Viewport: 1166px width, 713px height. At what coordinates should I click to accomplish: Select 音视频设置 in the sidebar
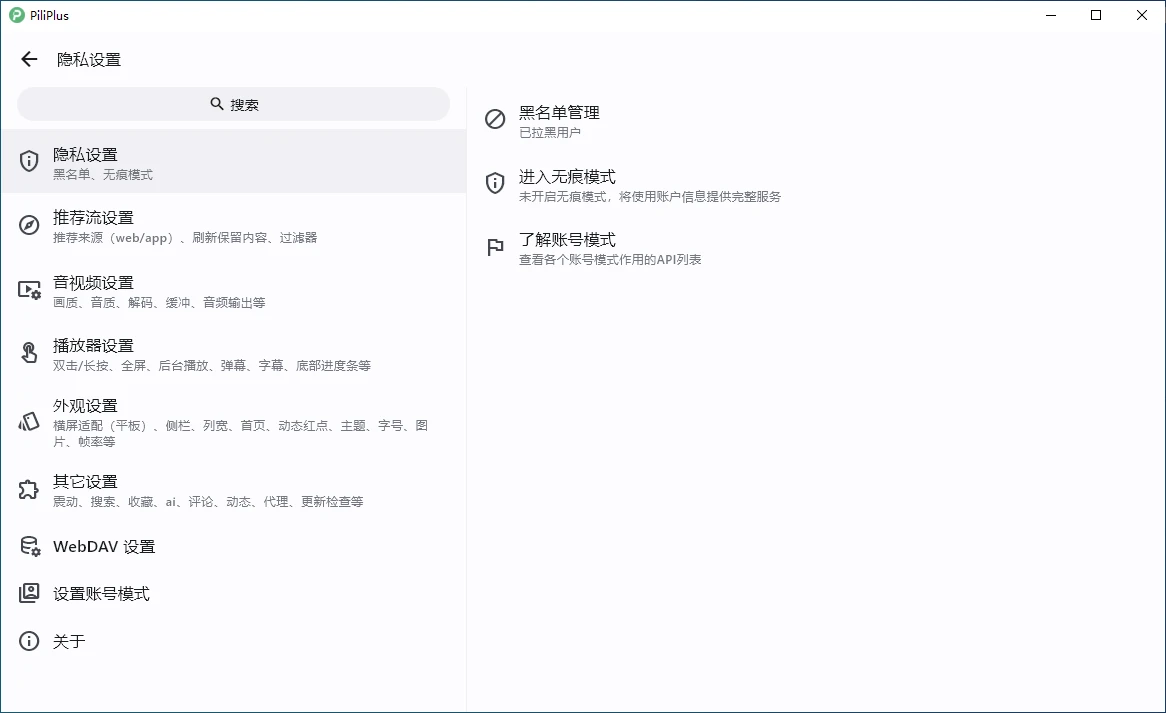pos(150,291)
